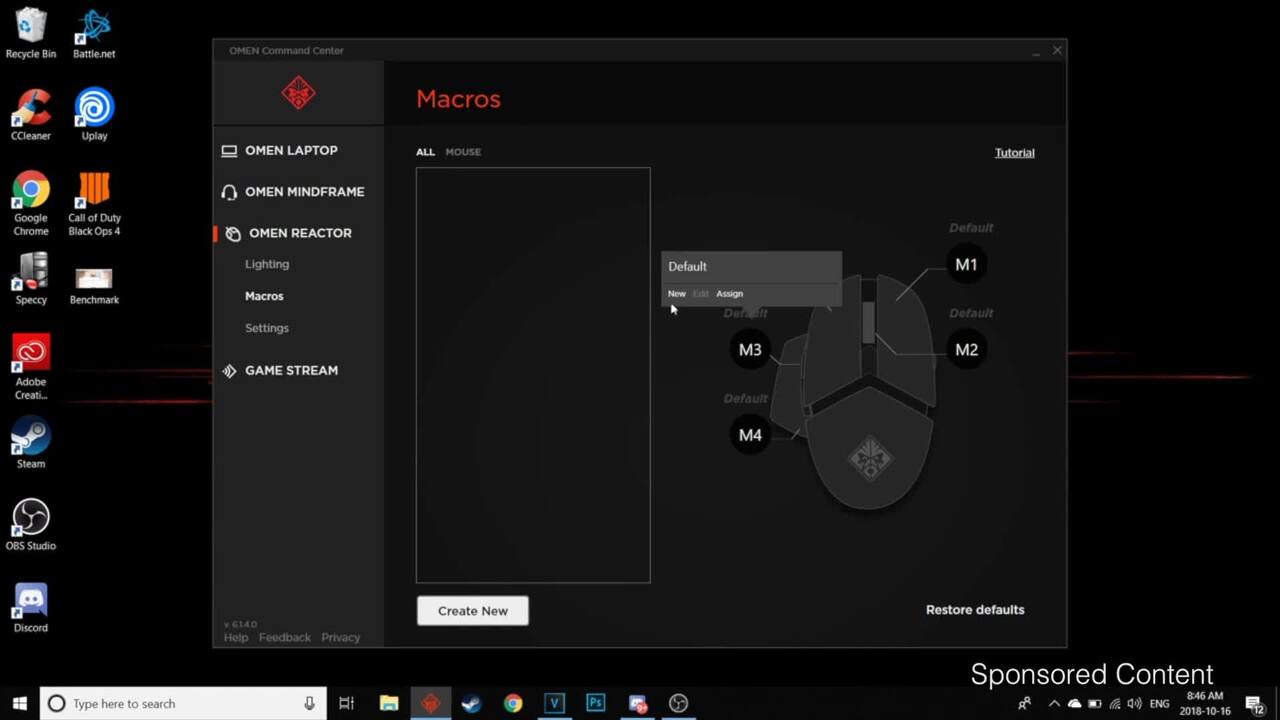Click the taskbar clock showing 8:46 AM
The height and width of the screenshot is (720, 1280).
1204,703
